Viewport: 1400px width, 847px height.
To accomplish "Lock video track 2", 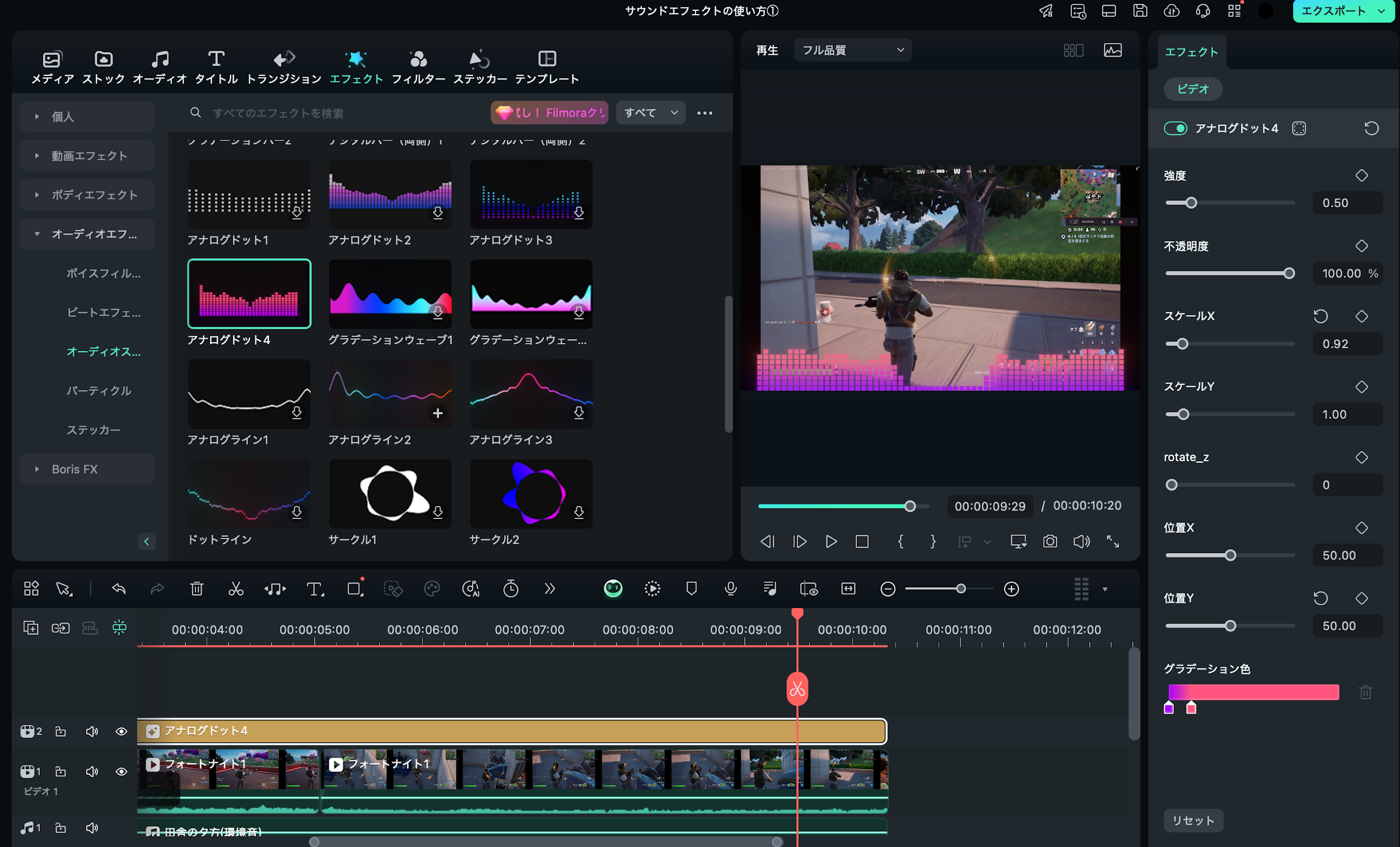I will tap(60, 731).
